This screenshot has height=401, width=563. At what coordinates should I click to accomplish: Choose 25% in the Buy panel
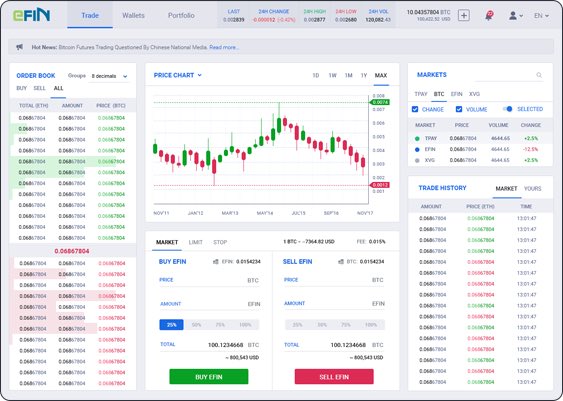click(172, 325)
